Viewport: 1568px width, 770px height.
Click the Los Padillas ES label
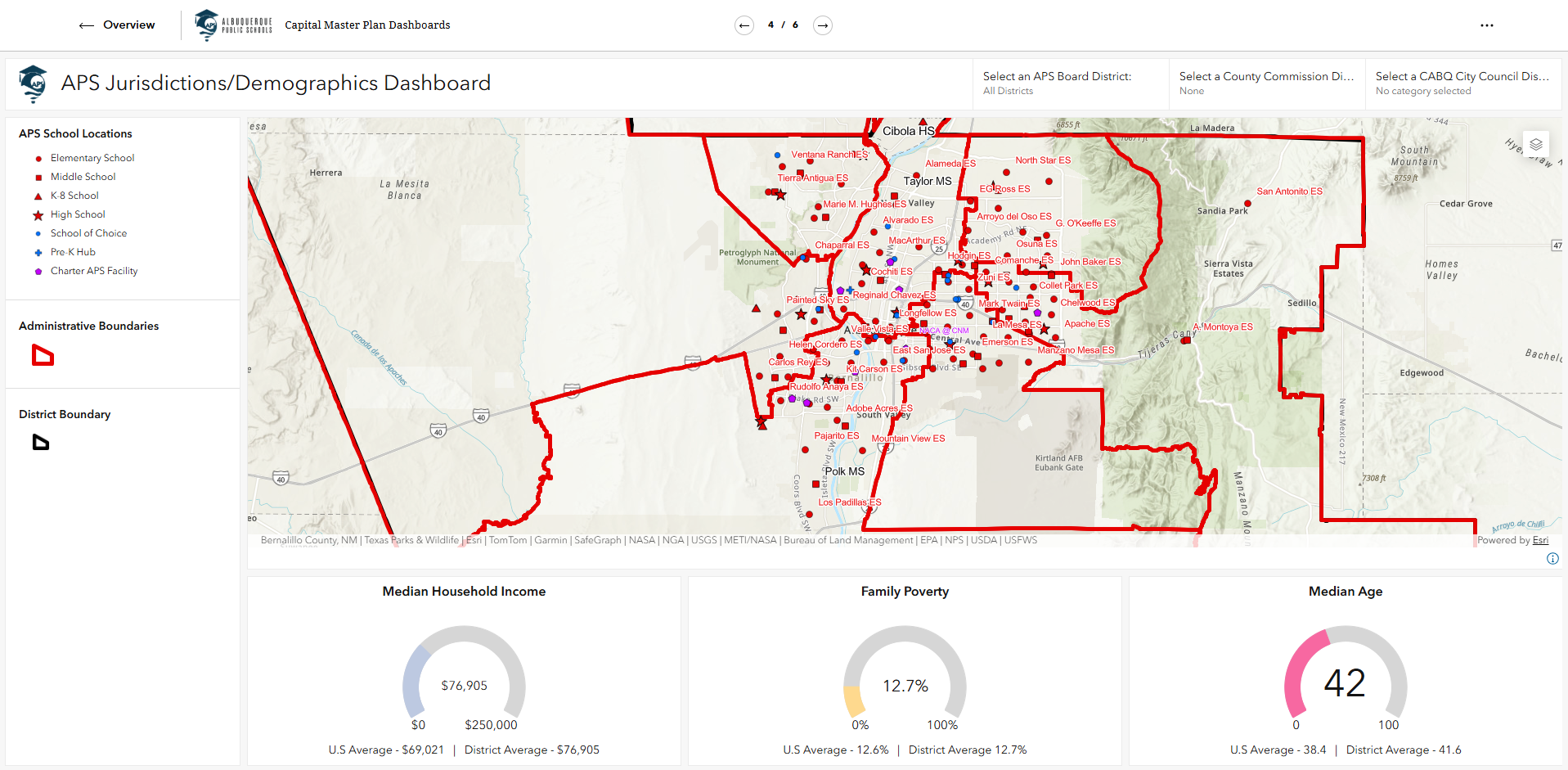point(850,502)
